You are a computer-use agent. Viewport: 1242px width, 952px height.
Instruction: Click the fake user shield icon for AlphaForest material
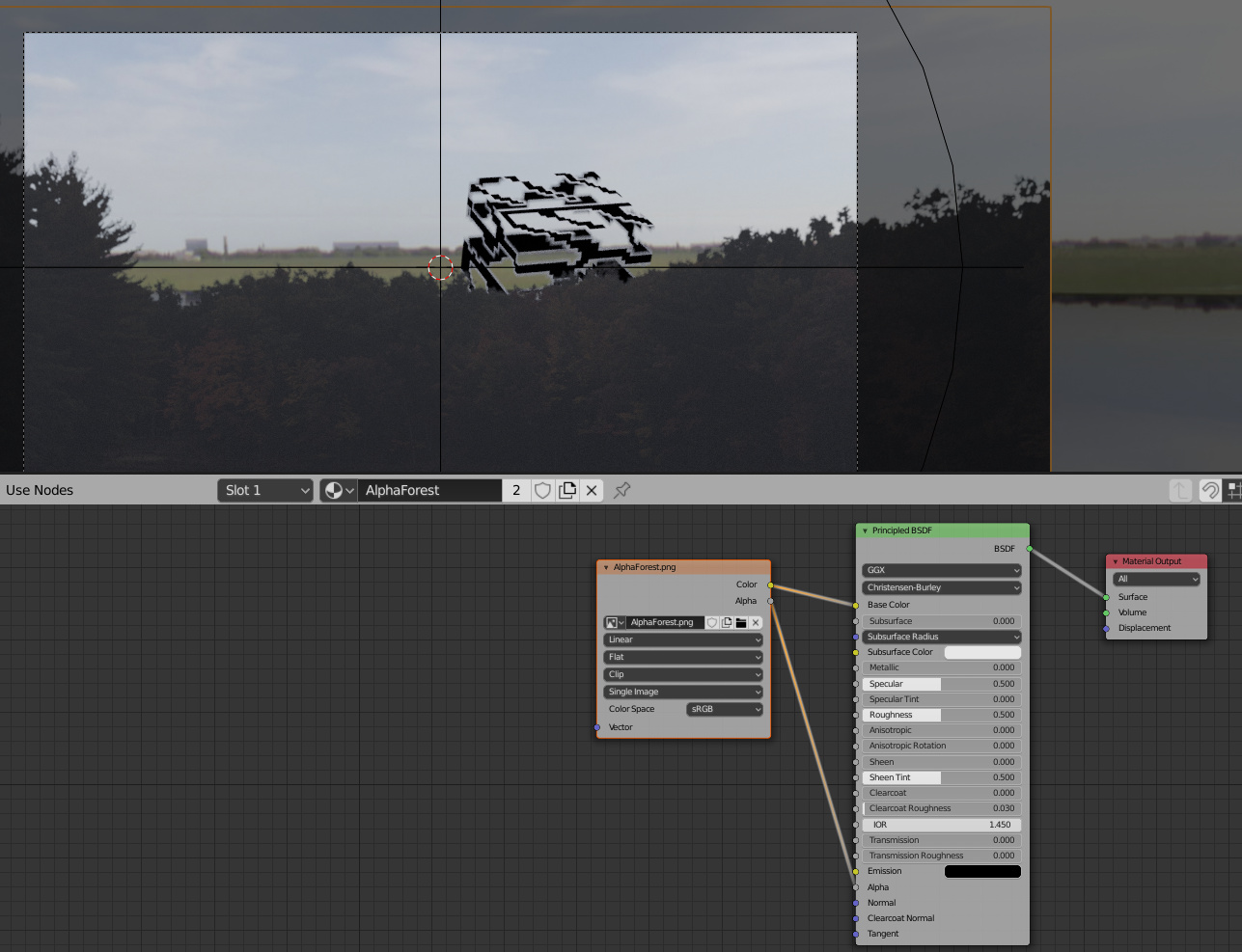coord(542,490)
